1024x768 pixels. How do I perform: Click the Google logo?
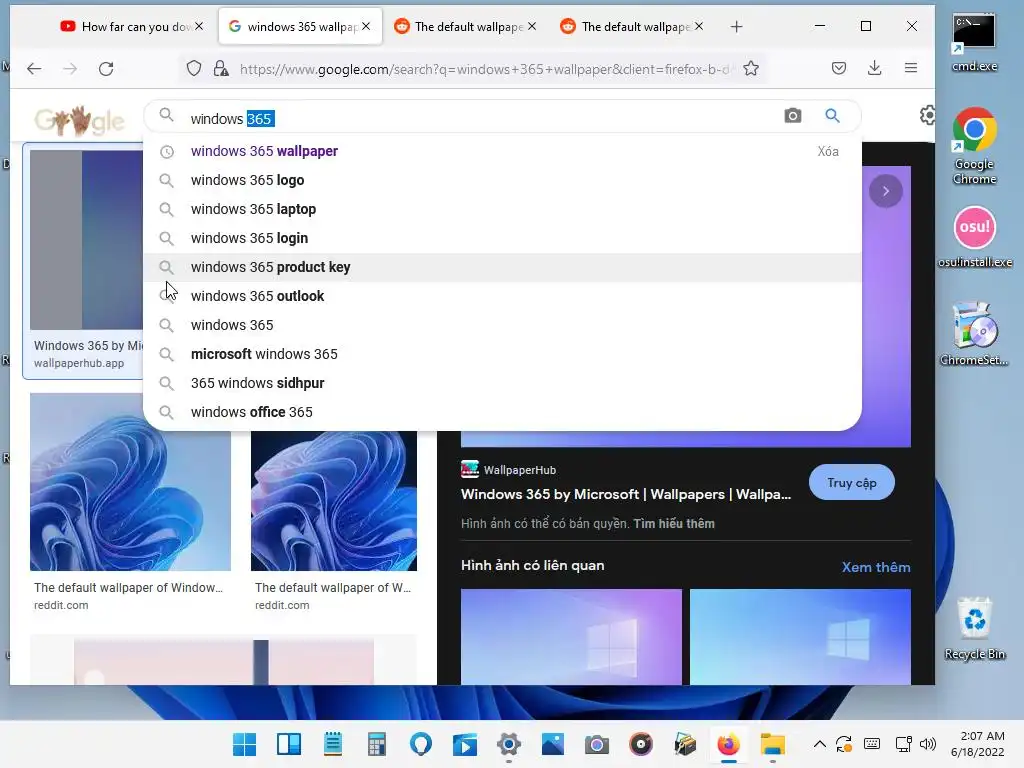tap(79, 120)
